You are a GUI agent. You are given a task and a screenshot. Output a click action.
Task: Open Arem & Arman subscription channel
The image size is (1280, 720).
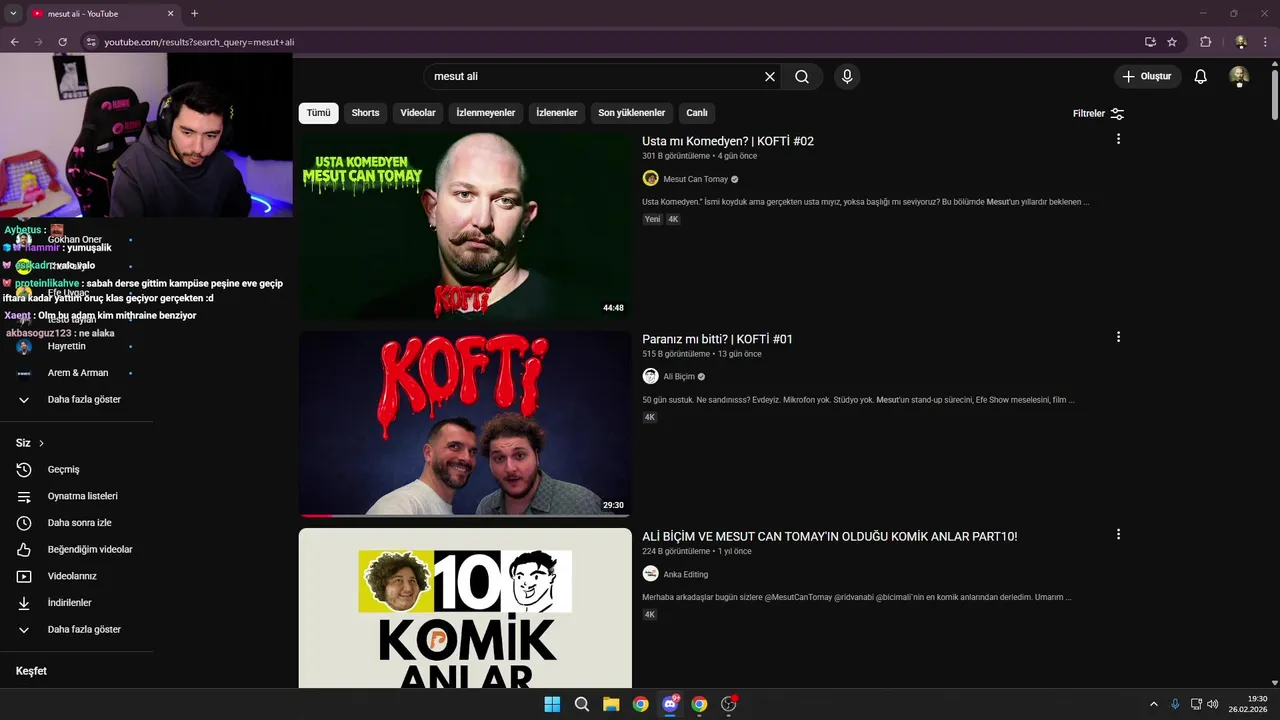click(x=77, y=373)
